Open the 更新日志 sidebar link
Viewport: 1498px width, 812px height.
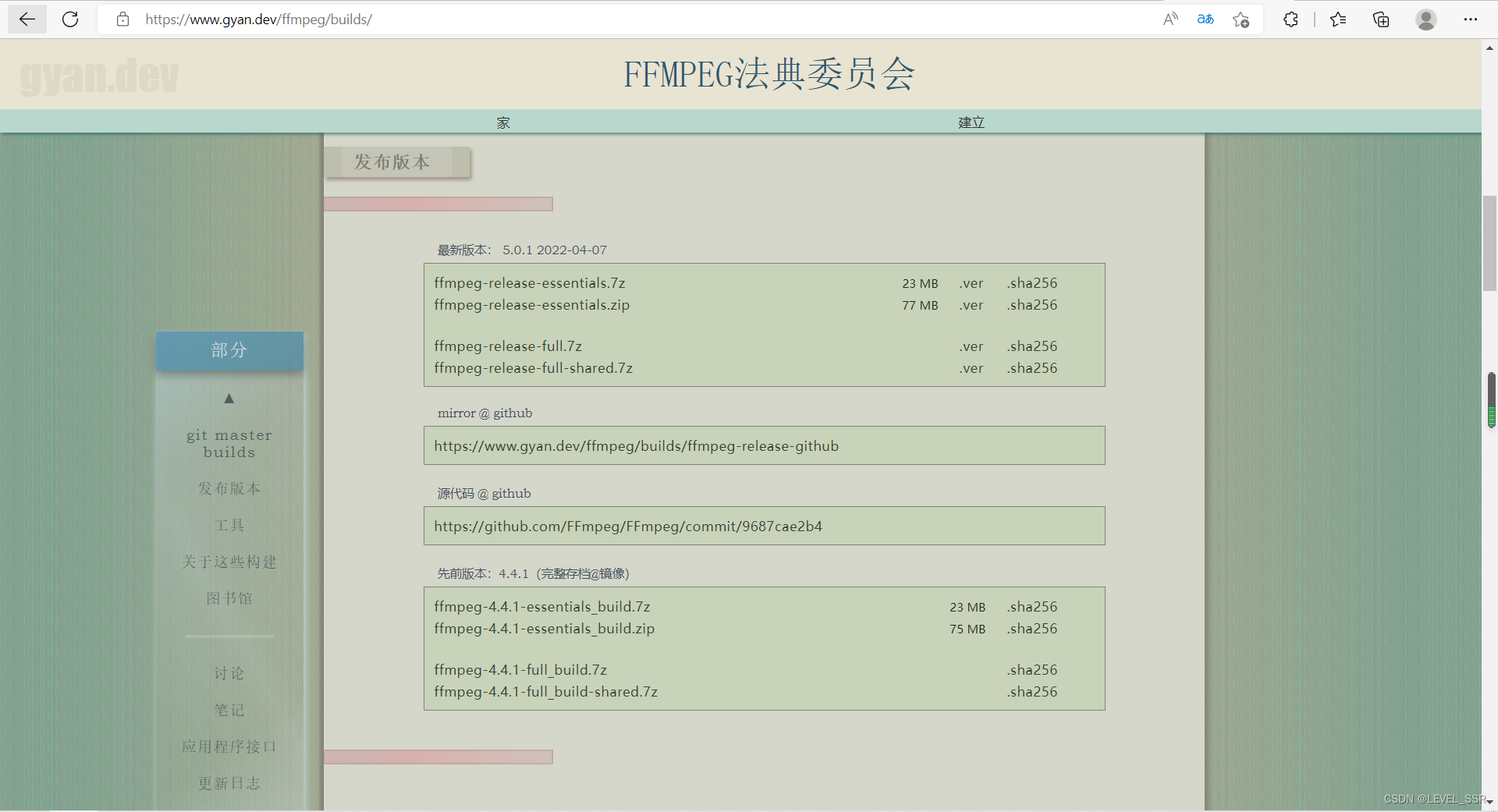229,783
